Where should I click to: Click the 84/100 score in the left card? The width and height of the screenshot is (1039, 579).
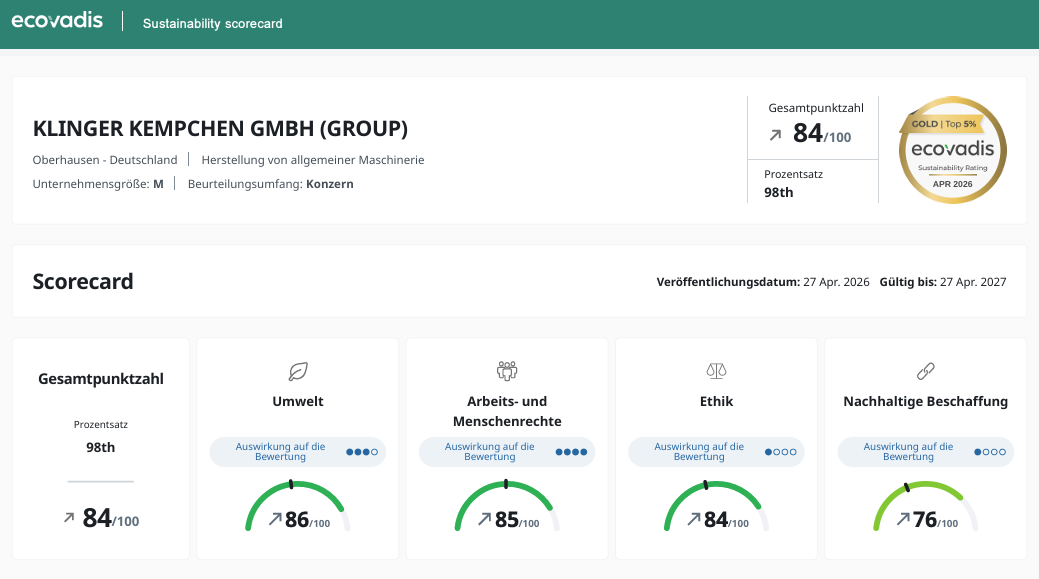click(x=111, y=518)
